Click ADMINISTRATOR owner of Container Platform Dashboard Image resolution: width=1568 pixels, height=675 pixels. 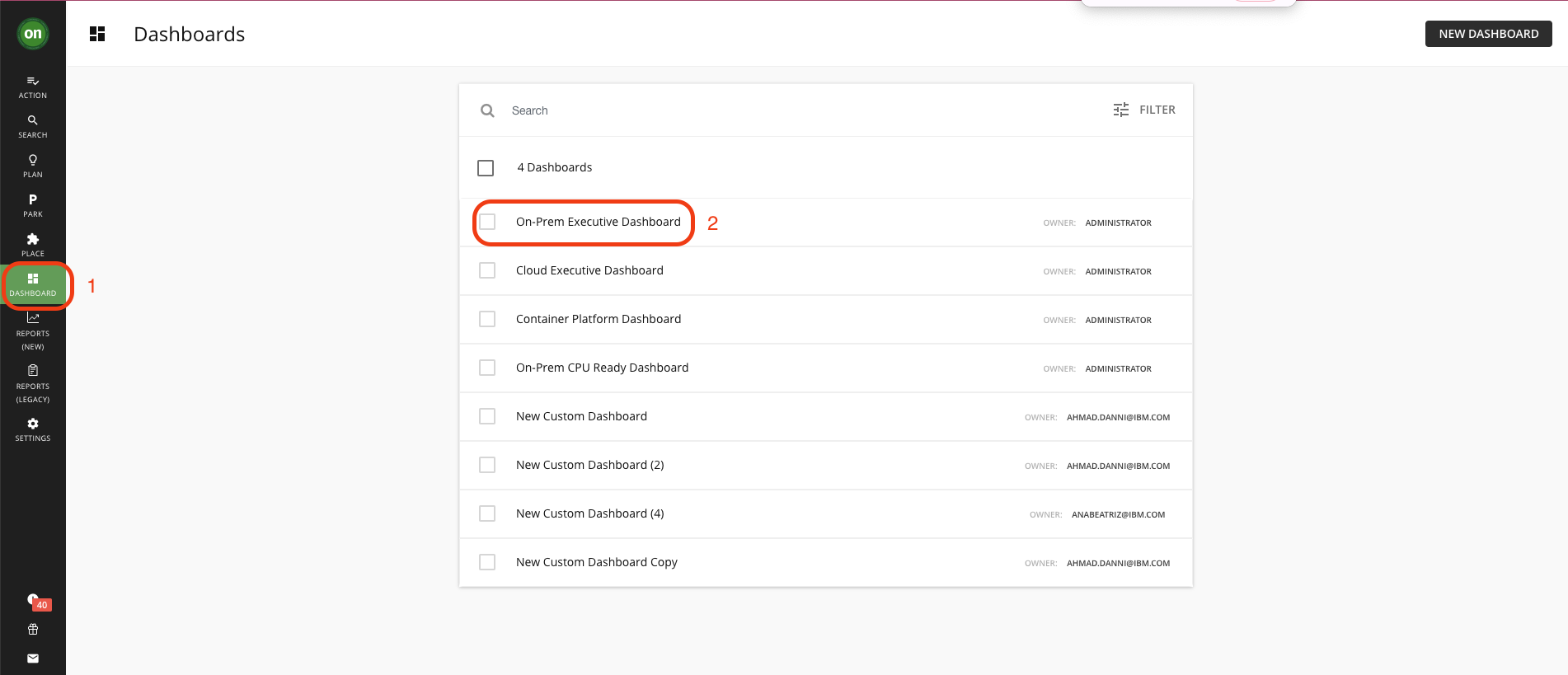(x=1118, y=320)
